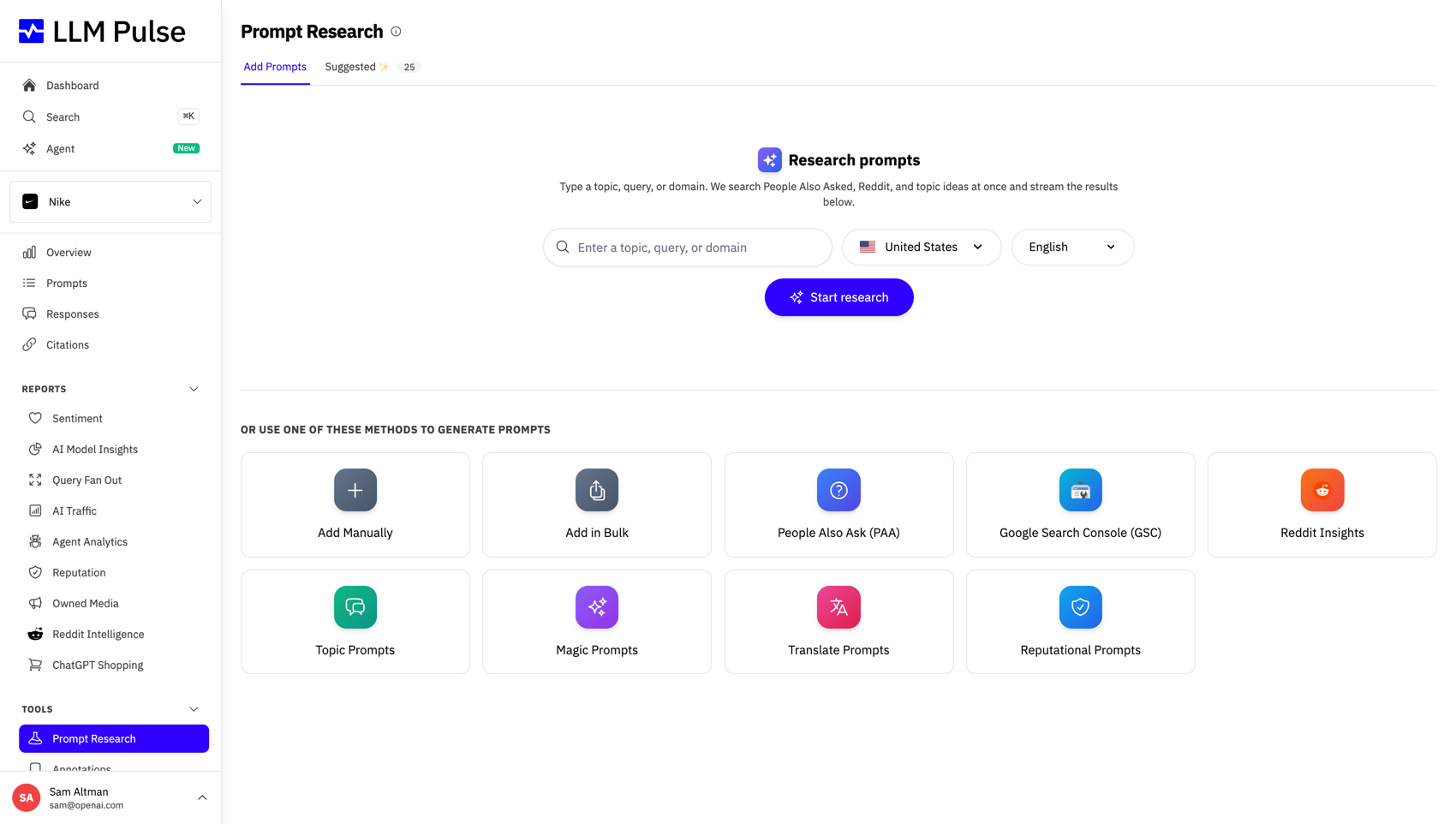This screenshot has height=824, width=1456.
Task: Click the Query Fan Out expand icon
Action: pyautogui.click(x=35, y=481)
